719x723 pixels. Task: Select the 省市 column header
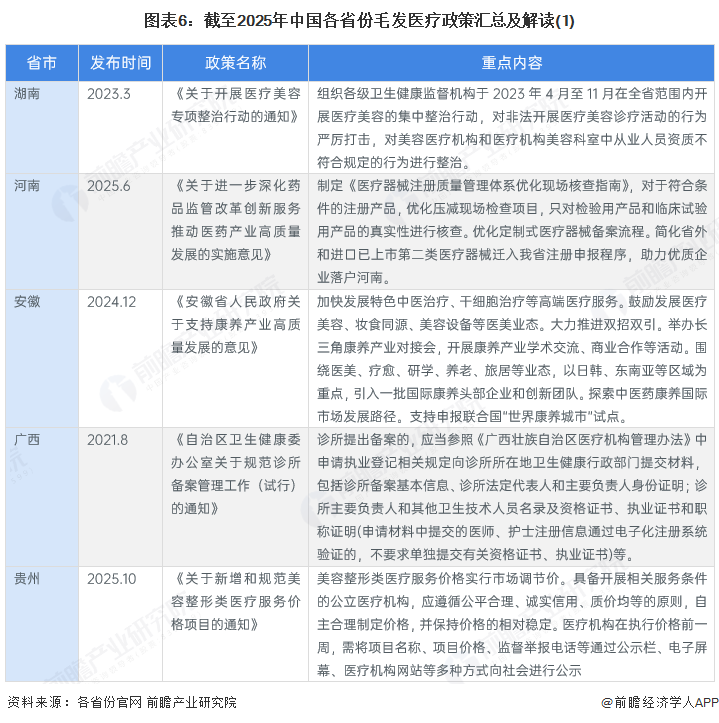coord(41,63)
